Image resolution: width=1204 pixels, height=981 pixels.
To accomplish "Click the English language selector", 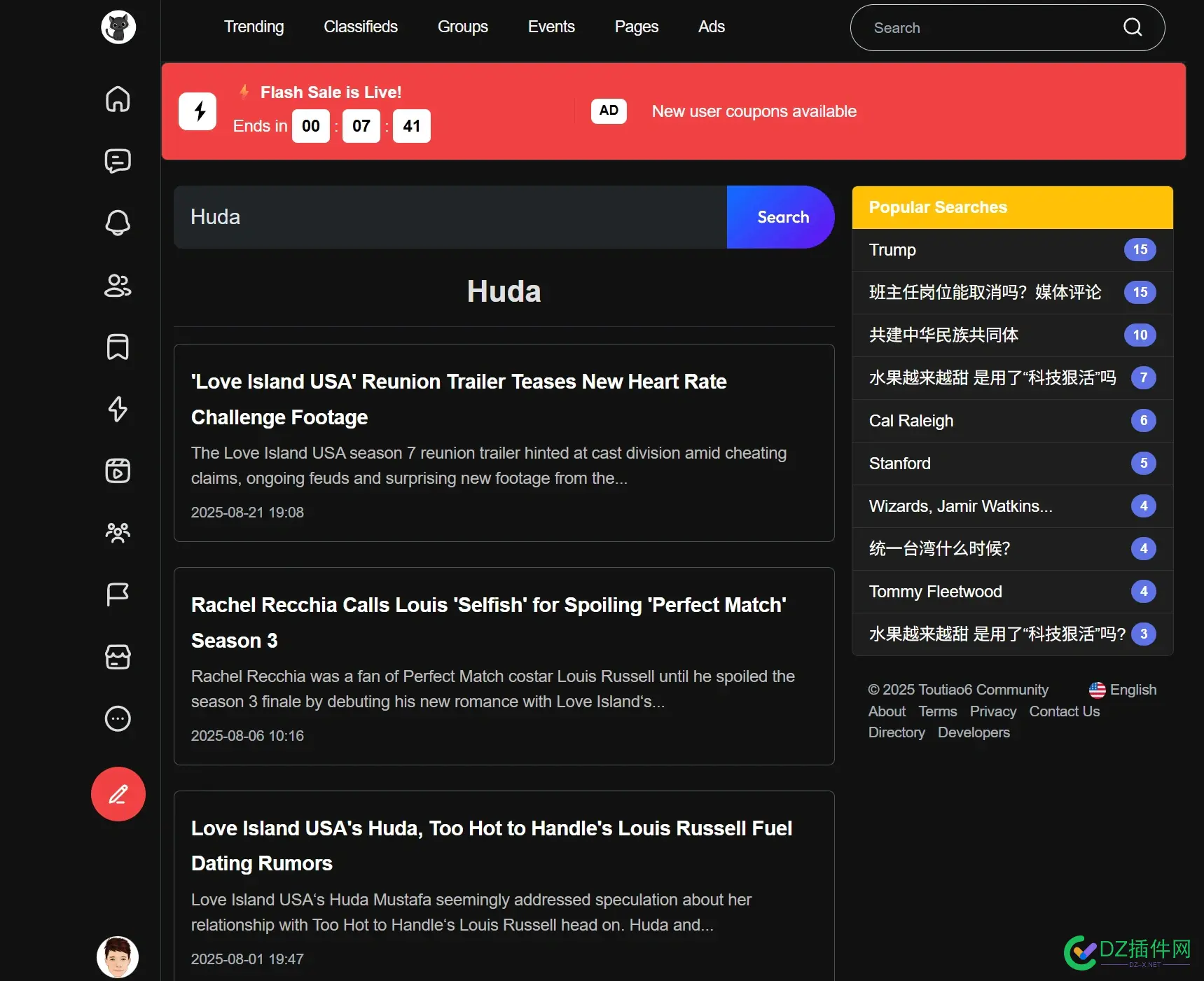I will (1123, 690).
